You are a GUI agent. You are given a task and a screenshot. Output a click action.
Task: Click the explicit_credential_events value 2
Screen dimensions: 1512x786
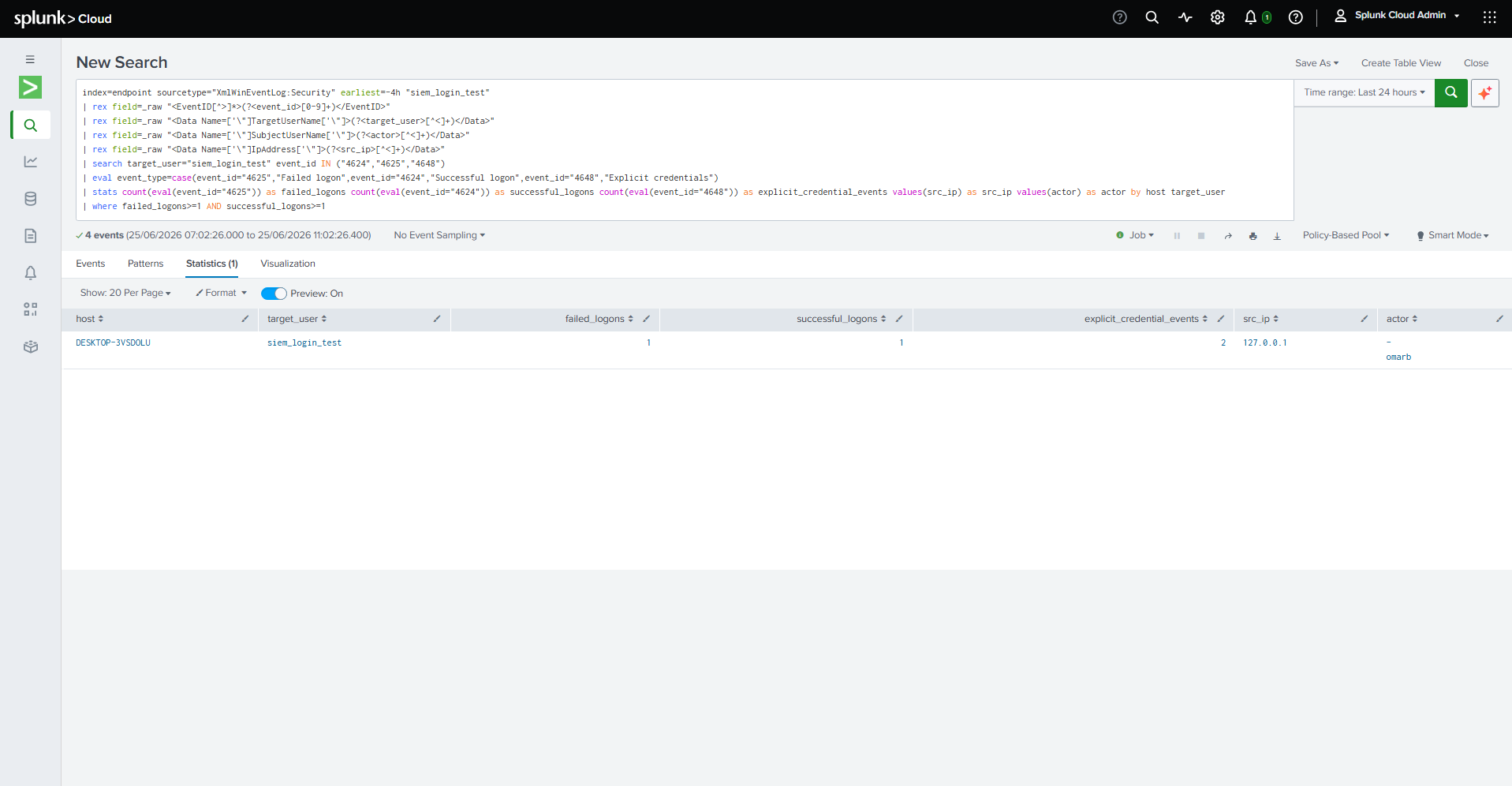pyautogui.click(x=1223, y=342)
